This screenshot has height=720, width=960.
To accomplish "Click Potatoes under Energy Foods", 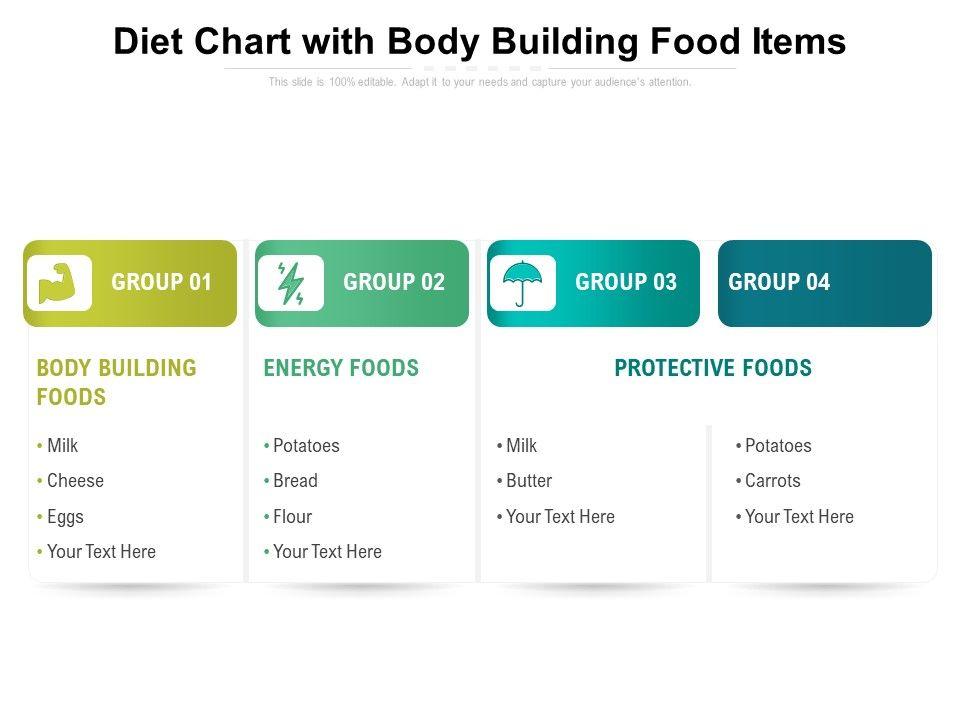I will coord(306,446).
